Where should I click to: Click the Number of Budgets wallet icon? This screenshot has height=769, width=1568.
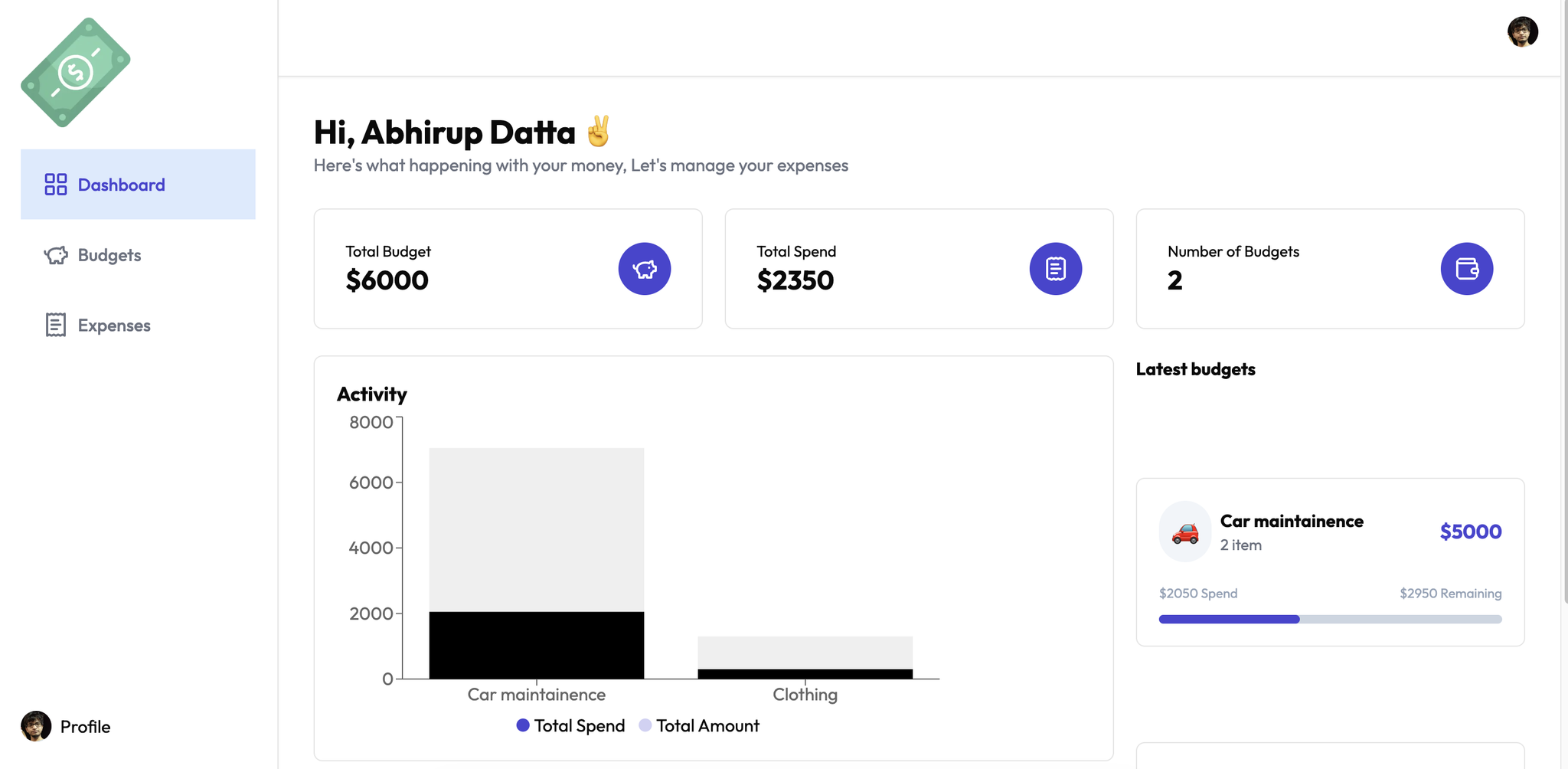click(1467, 269)
